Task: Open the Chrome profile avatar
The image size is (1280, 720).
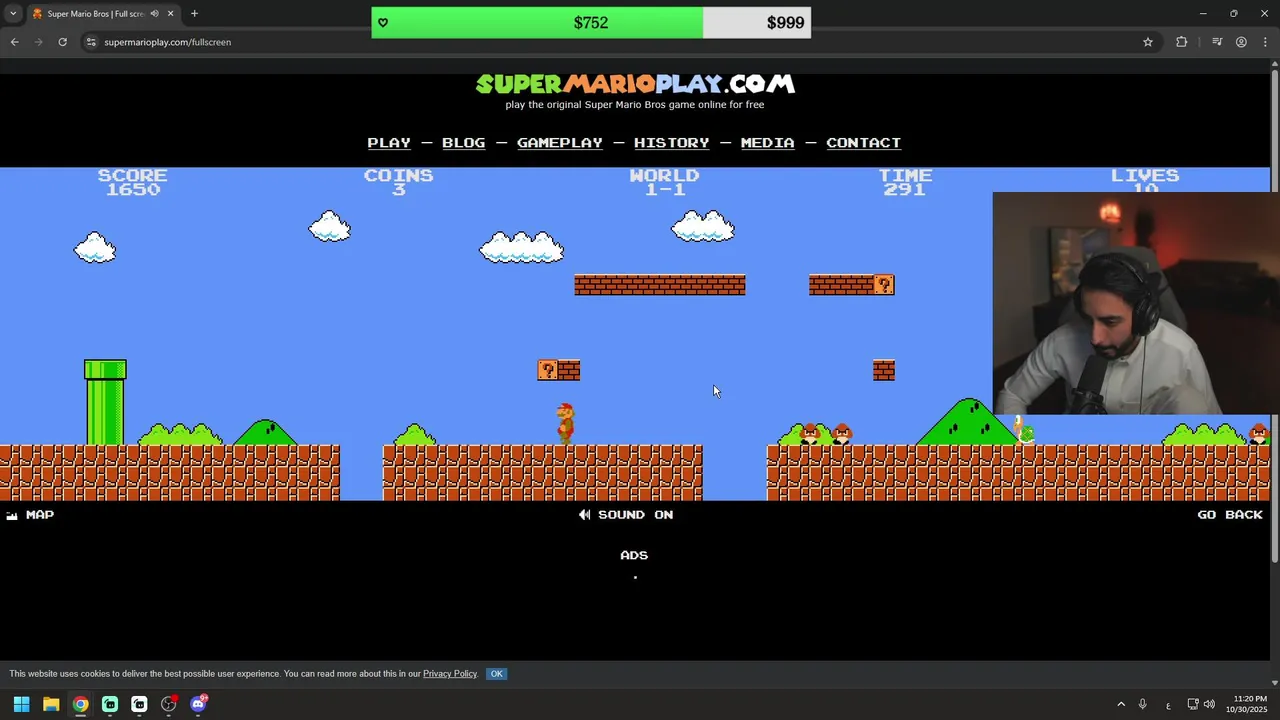Action: point(1241,42)
